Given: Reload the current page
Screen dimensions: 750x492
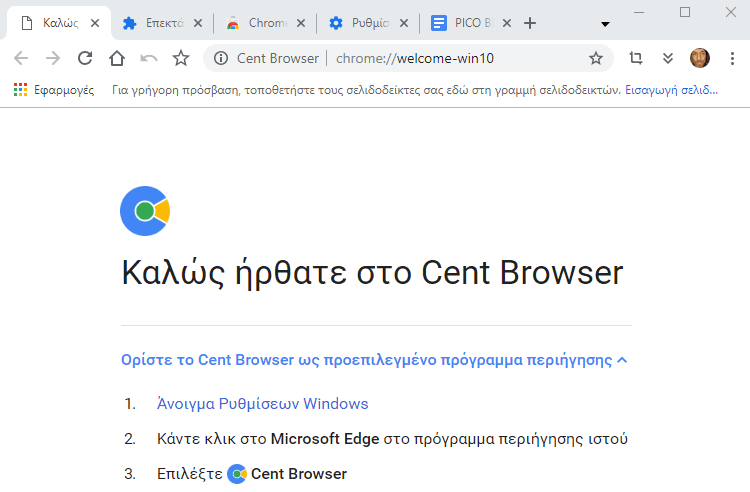Looking at the screenshot, I should [85, 58].
